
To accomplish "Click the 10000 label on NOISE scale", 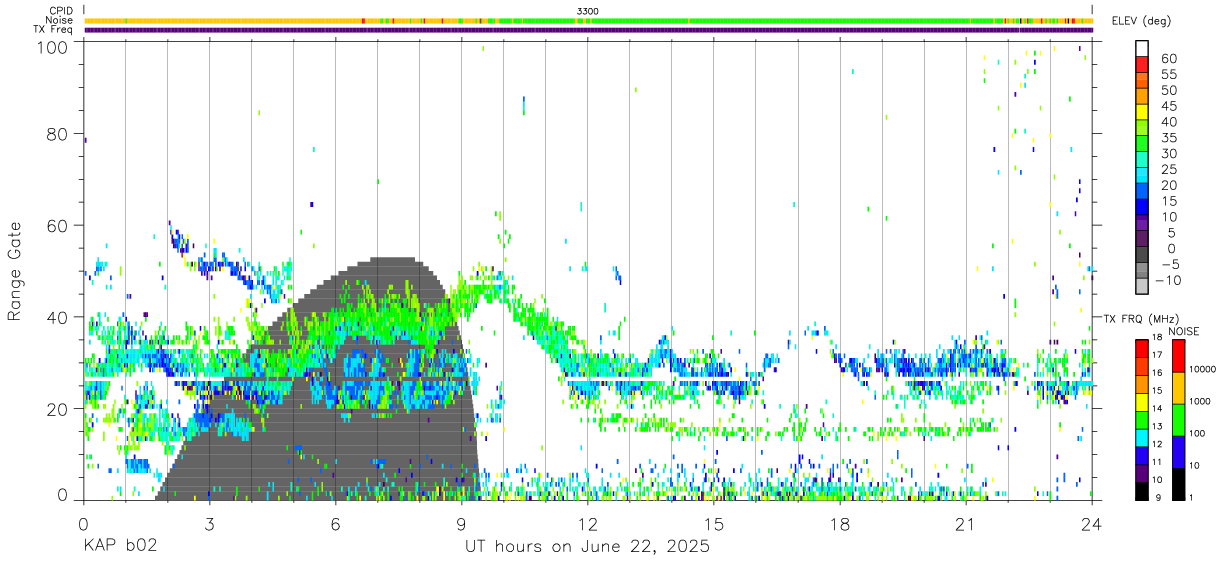I will pos(1201,369).
